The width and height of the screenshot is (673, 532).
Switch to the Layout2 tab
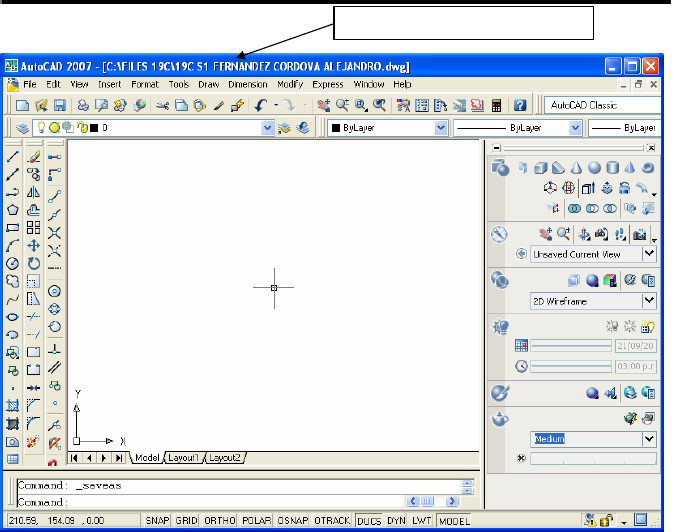[225, 458]
